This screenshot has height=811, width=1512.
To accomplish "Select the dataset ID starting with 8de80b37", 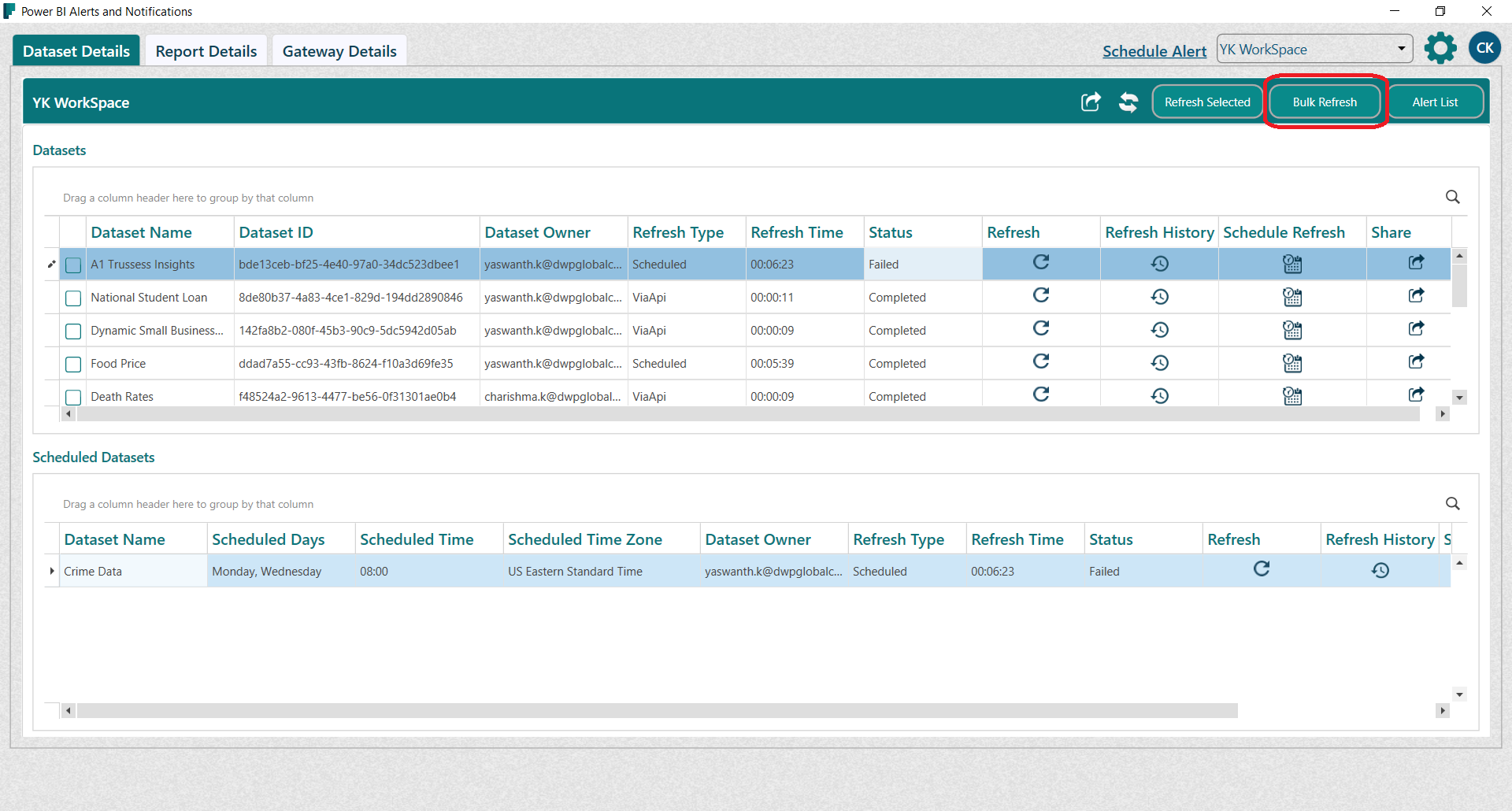I will point(357,298).
